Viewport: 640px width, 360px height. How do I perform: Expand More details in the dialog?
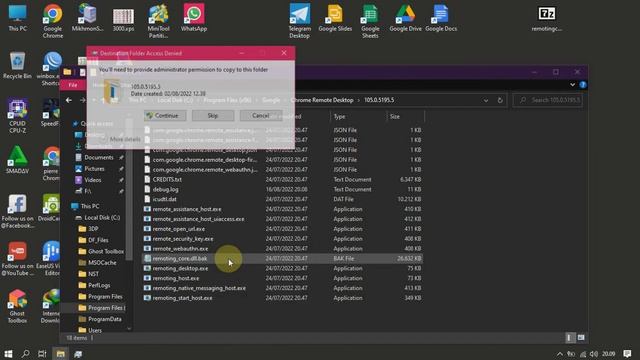click(x=121, y=139)
